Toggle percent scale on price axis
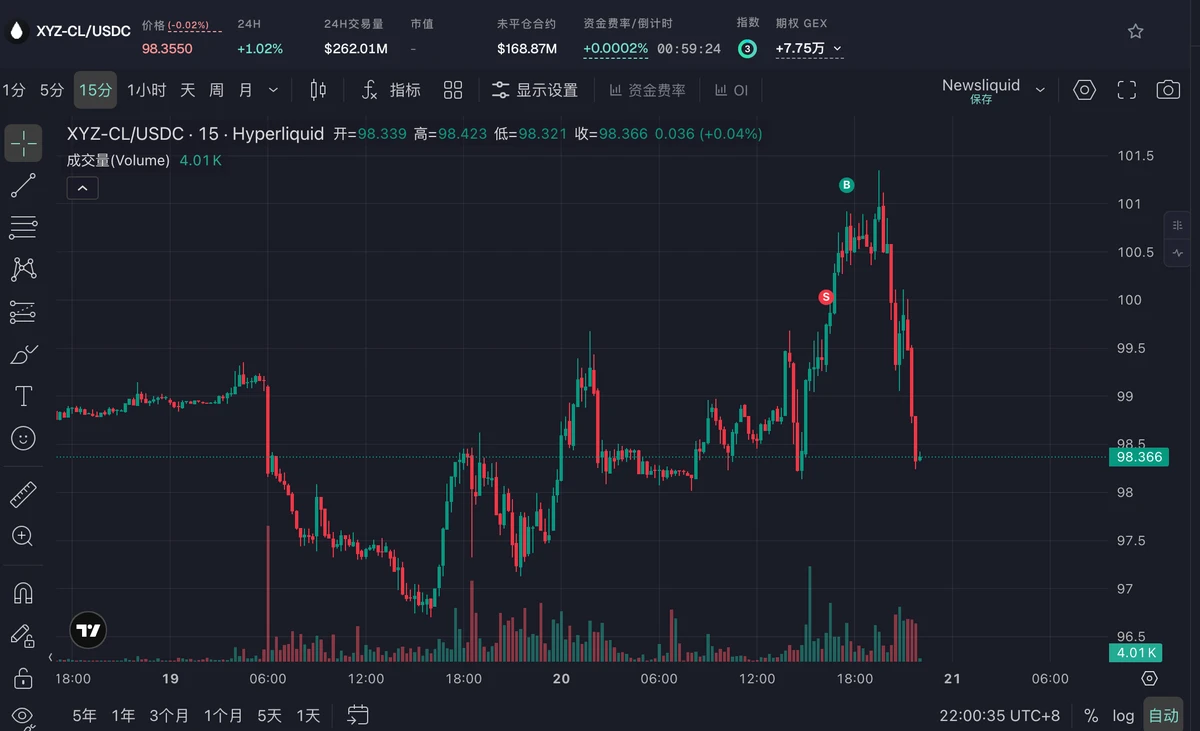 (x=1091, y=716)
